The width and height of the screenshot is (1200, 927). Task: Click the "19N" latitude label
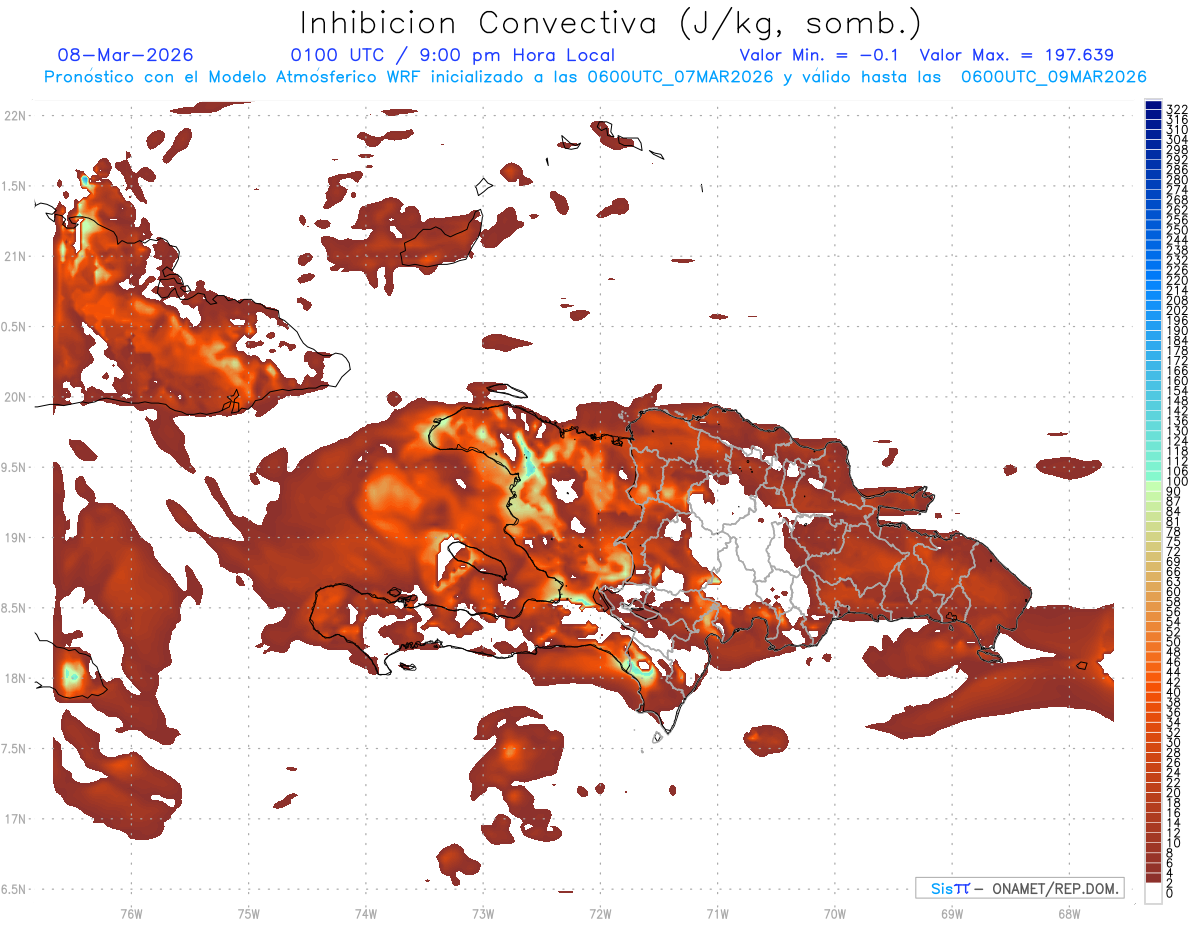click(x=15, y=538)
